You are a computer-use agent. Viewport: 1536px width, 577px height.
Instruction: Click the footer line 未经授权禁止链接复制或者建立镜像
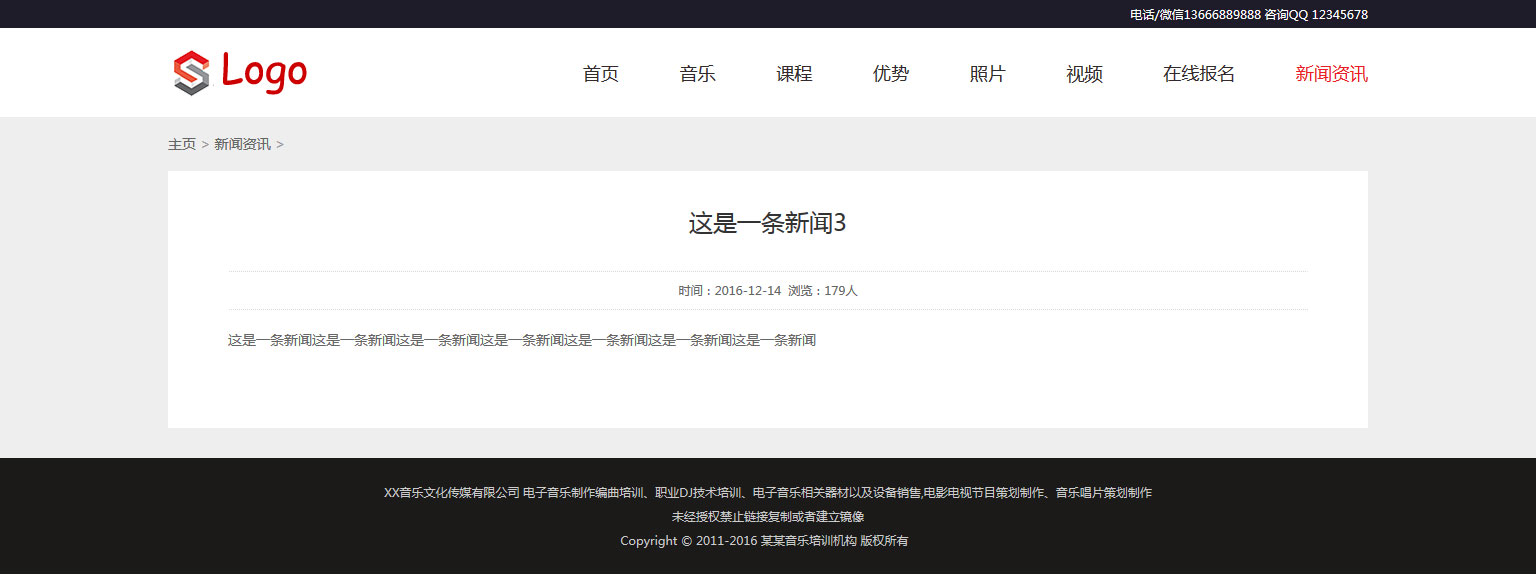pyautogui.click(x=767, y=517)
